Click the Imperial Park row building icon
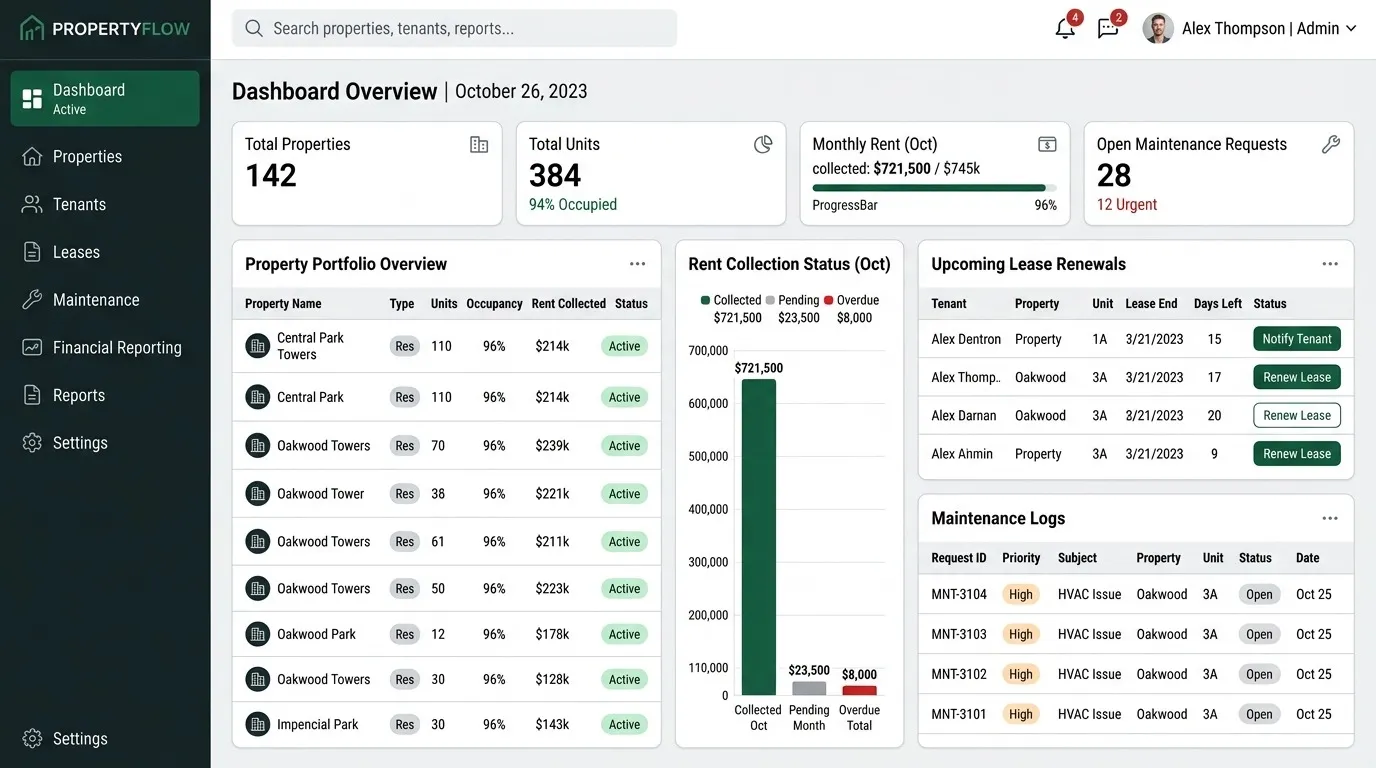Viewport: 1376px width, 768px height. point(258,724)
